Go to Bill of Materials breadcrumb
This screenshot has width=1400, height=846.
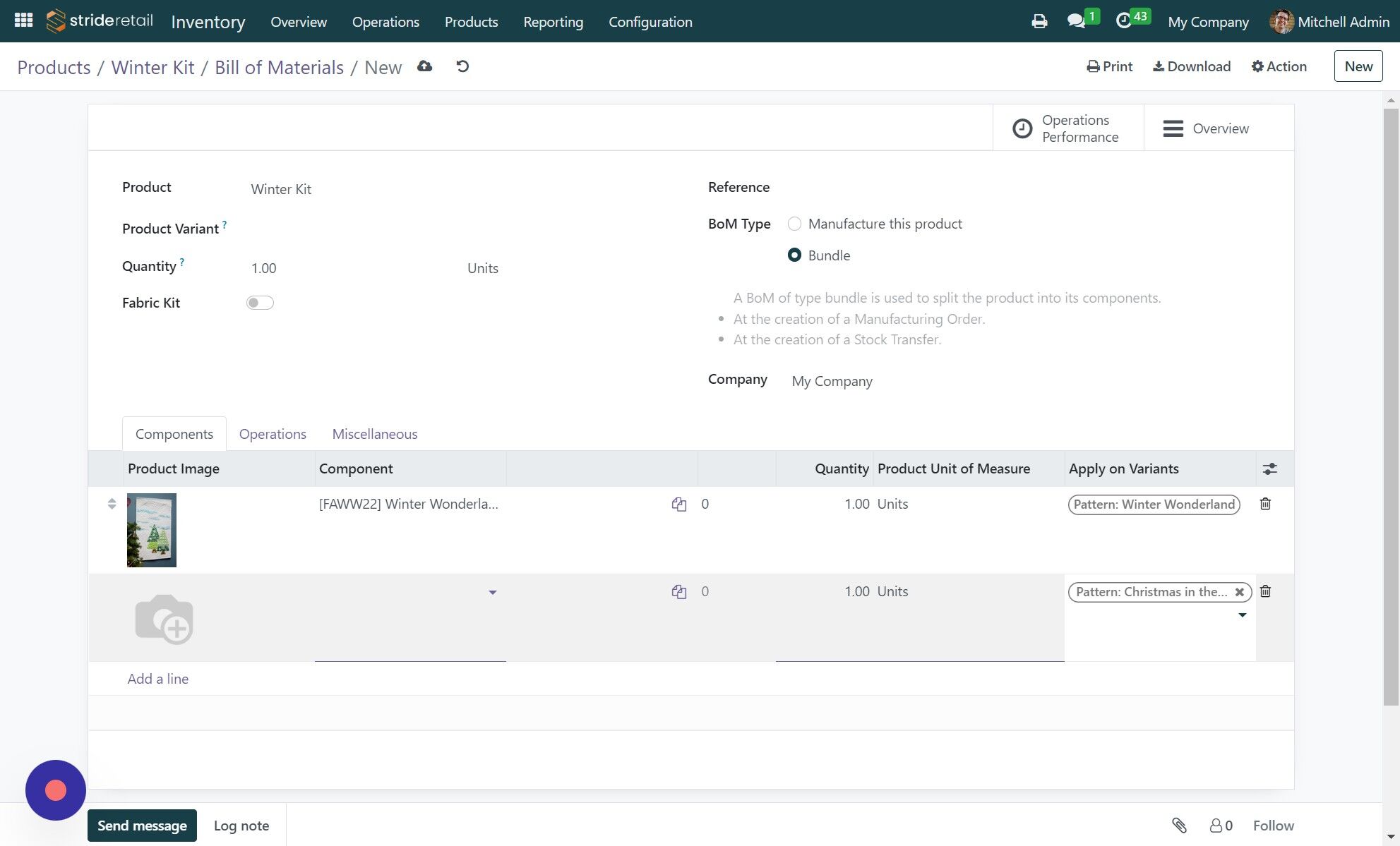(279, 67)
